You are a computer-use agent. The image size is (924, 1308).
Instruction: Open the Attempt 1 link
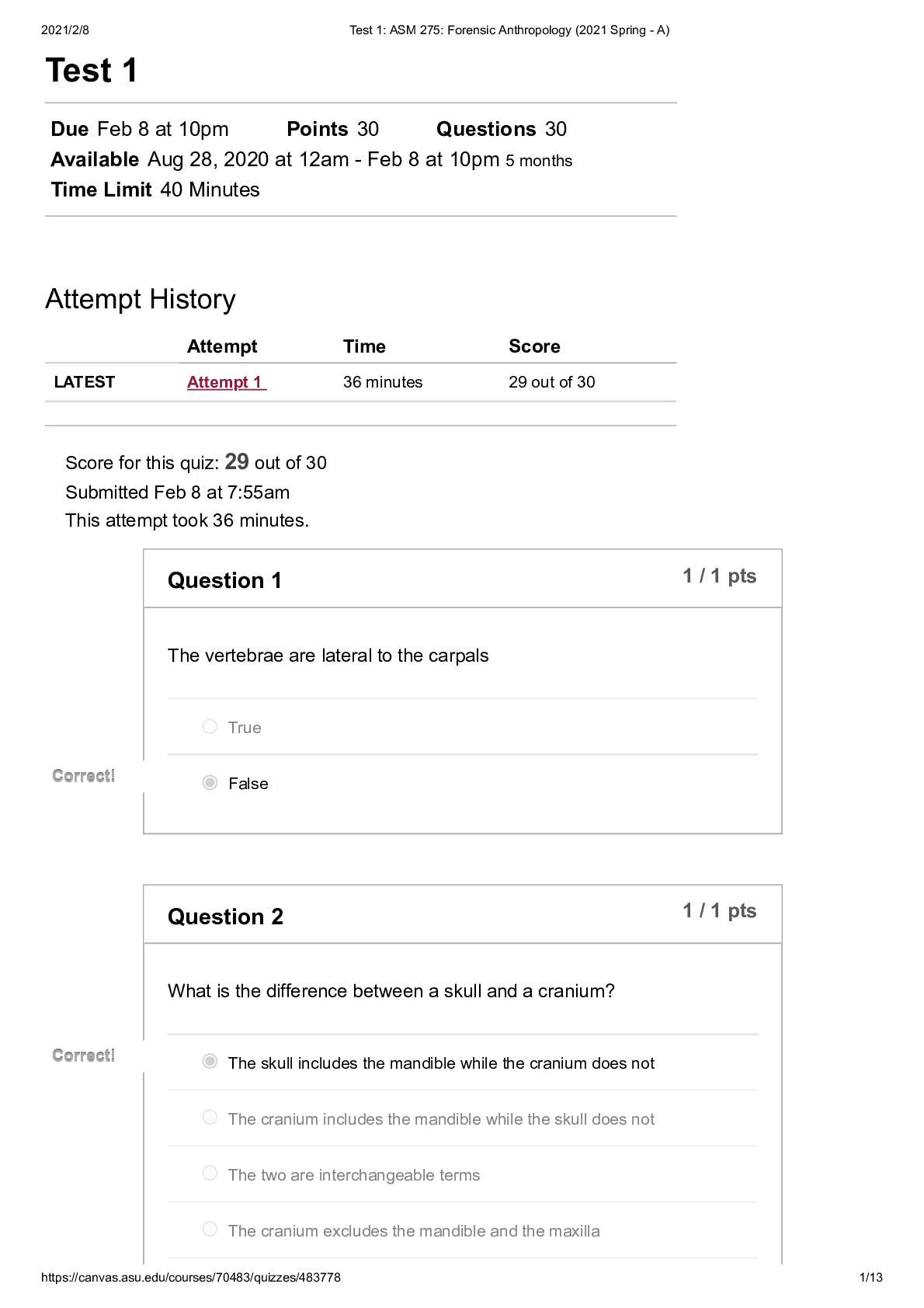pyautogui.click(x=225, y=382)
